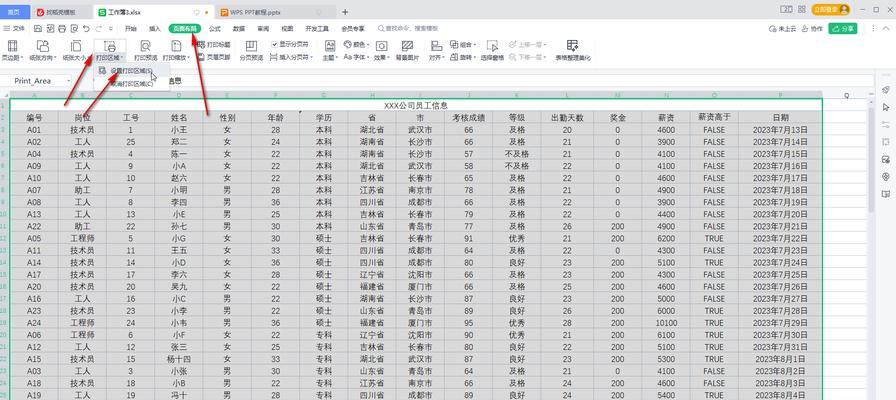Open 分页预览 page break preview
This screenshot has height=400, width=896.
(x=251, y=50)
